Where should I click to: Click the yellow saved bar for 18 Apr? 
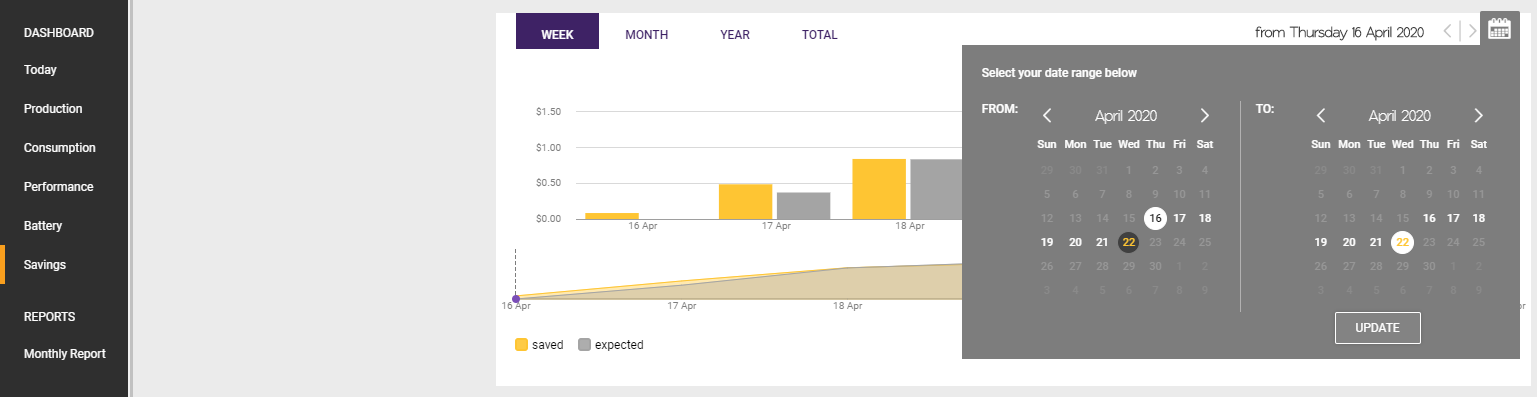pos(879,189)
